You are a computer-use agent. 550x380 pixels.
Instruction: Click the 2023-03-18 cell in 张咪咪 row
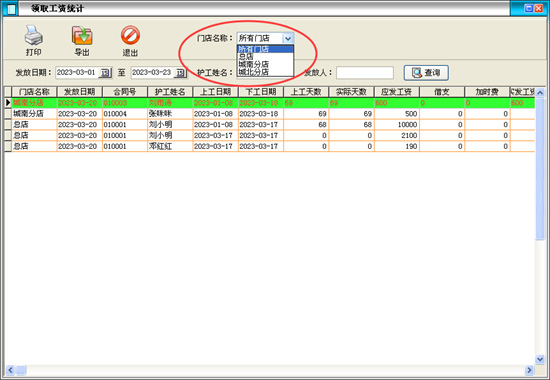click(261, 114)
